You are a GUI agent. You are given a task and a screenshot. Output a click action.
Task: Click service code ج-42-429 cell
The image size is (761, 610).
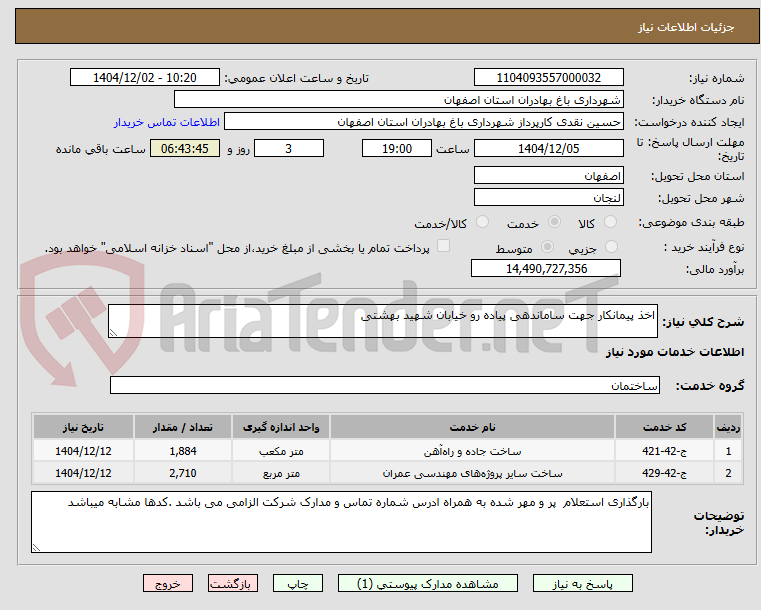[x=664, y=473]
